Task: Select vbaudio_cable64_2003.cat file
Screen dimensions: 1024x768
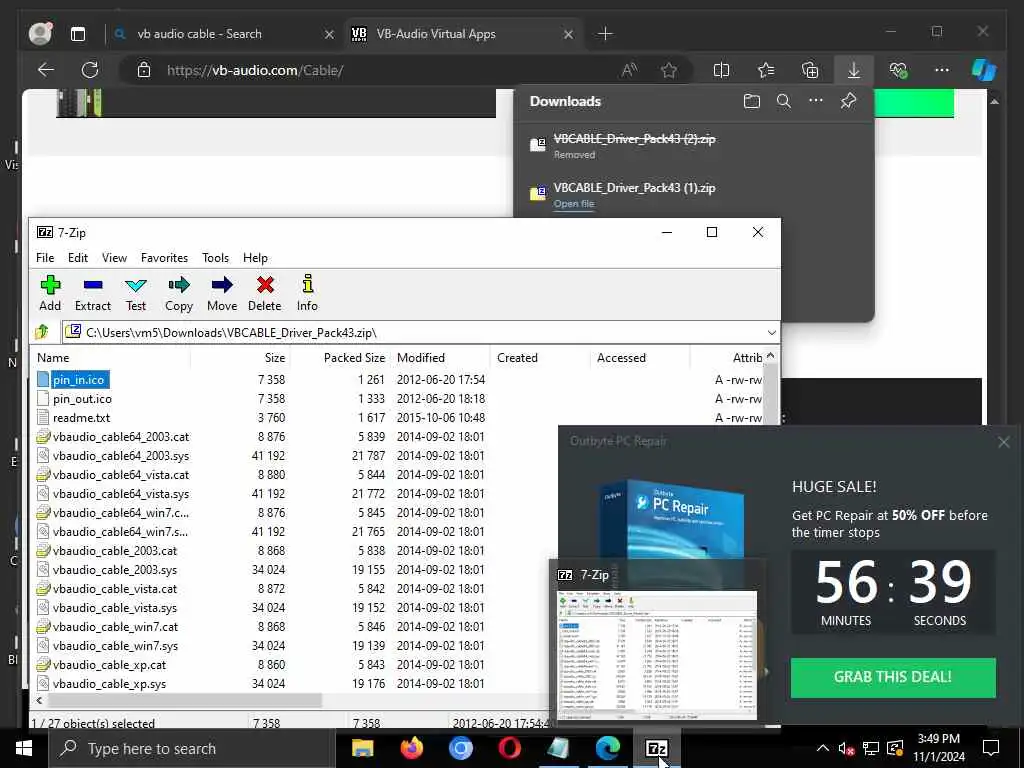Action: [121, 437]
